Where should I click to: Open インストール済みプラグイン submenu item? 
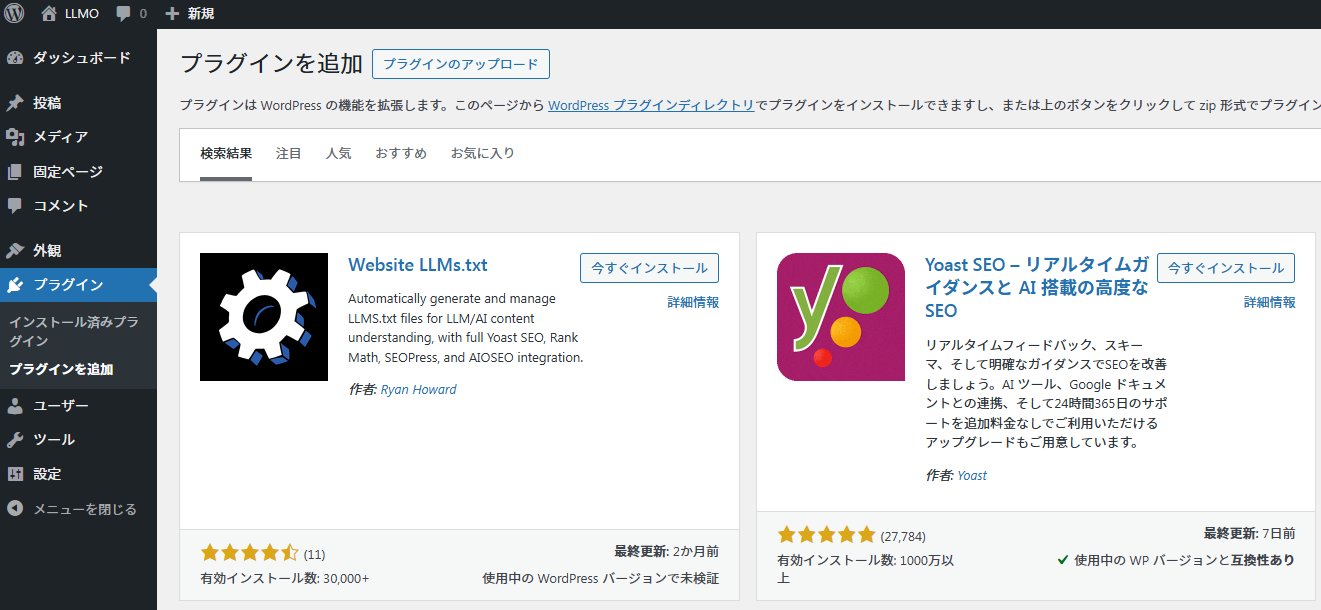click(73, 331)
